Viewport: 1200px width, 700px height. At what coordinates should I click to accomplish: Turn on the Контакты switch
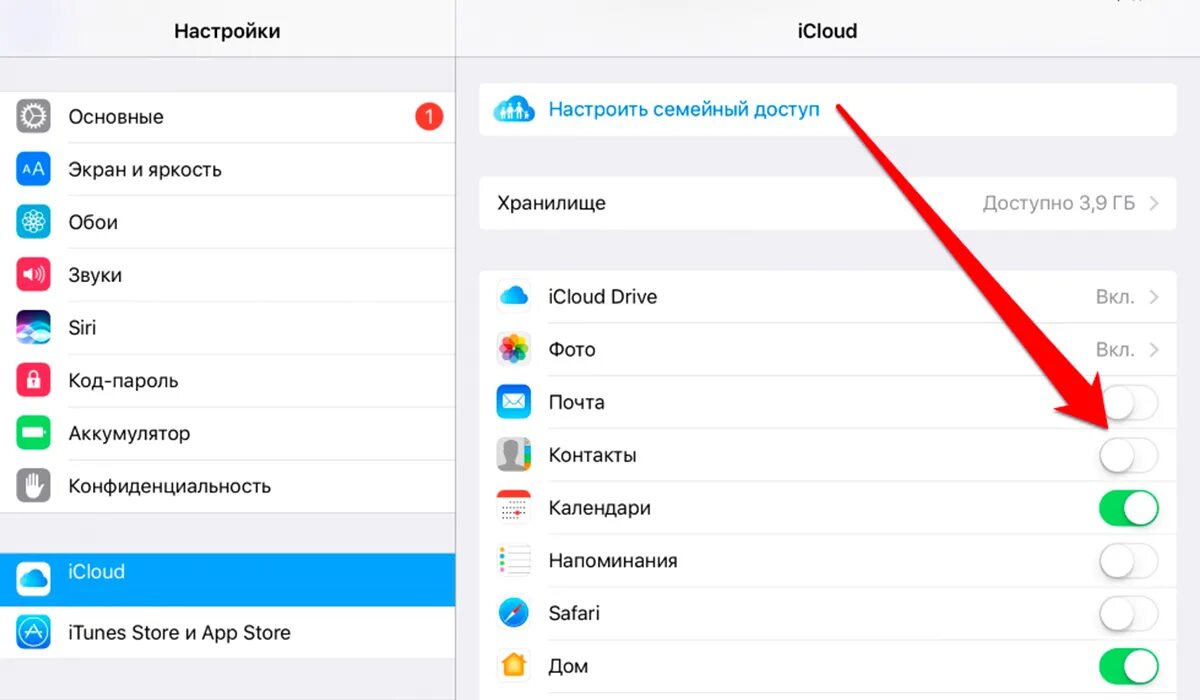1129,456
